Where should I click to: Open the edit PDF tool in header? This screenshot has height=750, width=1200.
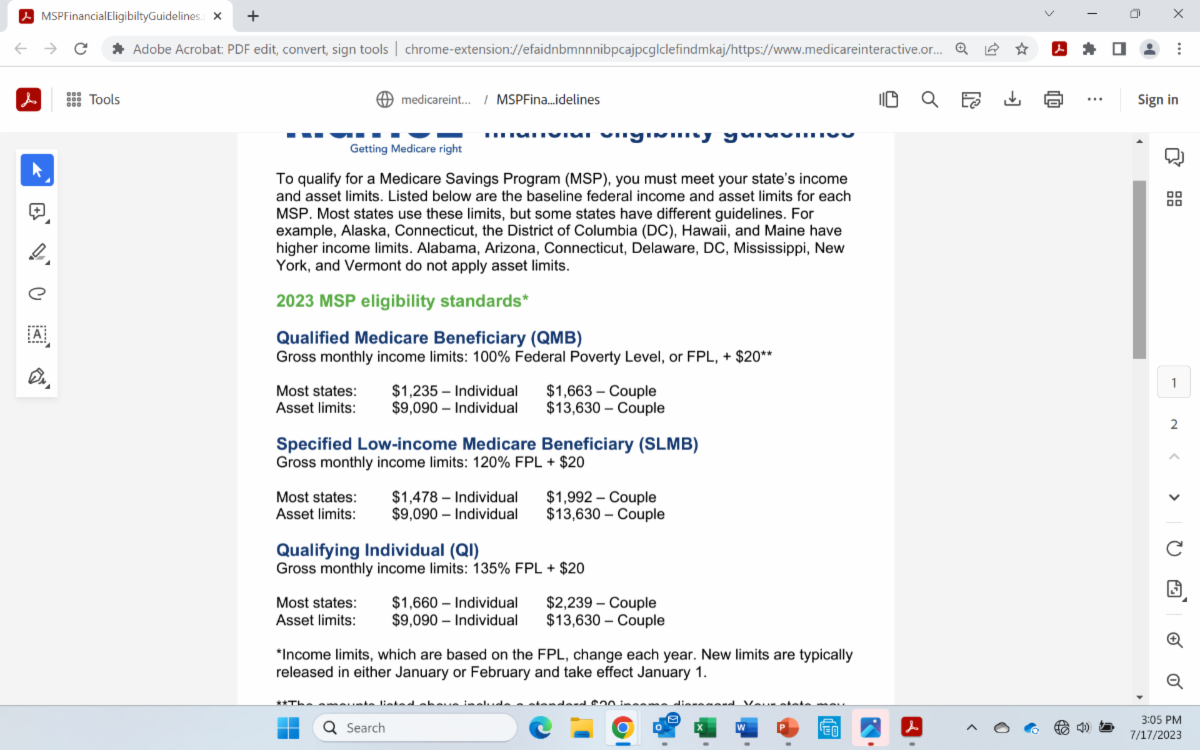(x=971, y=99)
